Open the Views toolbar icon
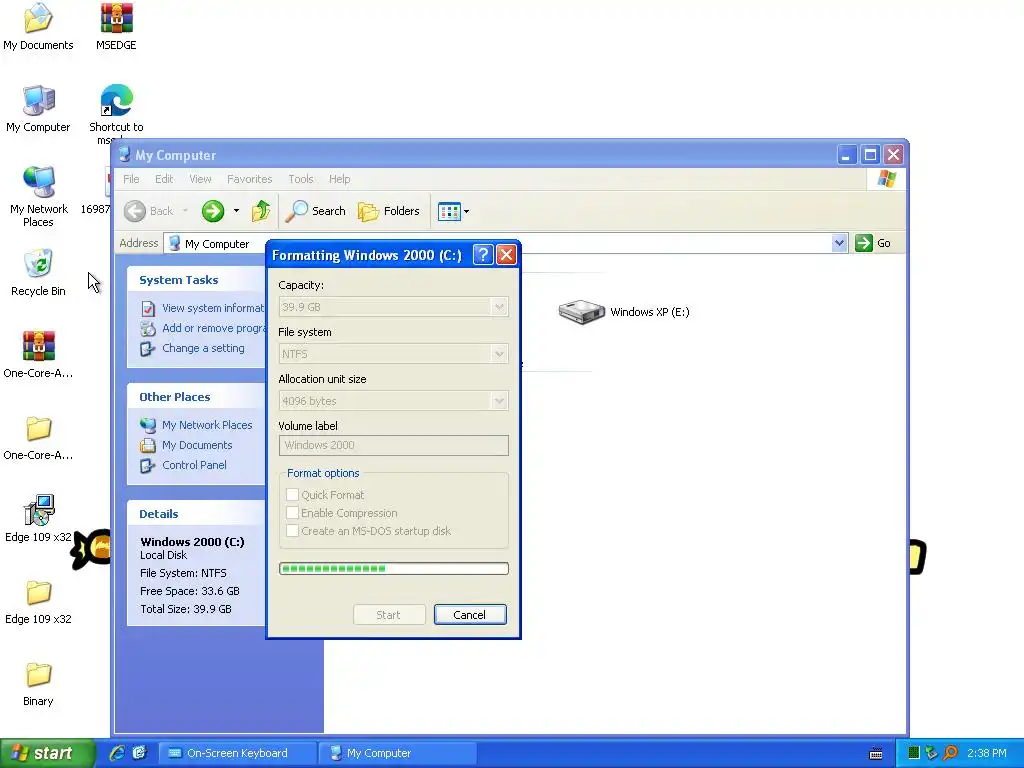The image size is (1024, 768). [x=449, y=212]
